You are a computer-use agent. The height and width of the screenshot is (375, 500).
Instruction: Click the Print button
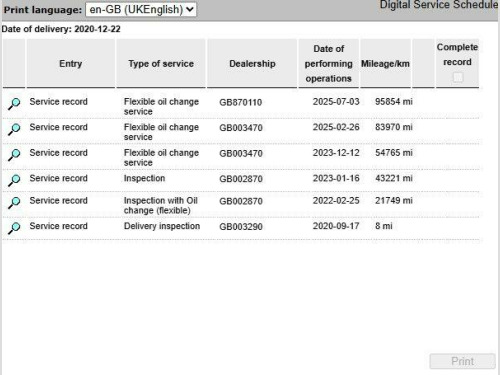point(462,361)
